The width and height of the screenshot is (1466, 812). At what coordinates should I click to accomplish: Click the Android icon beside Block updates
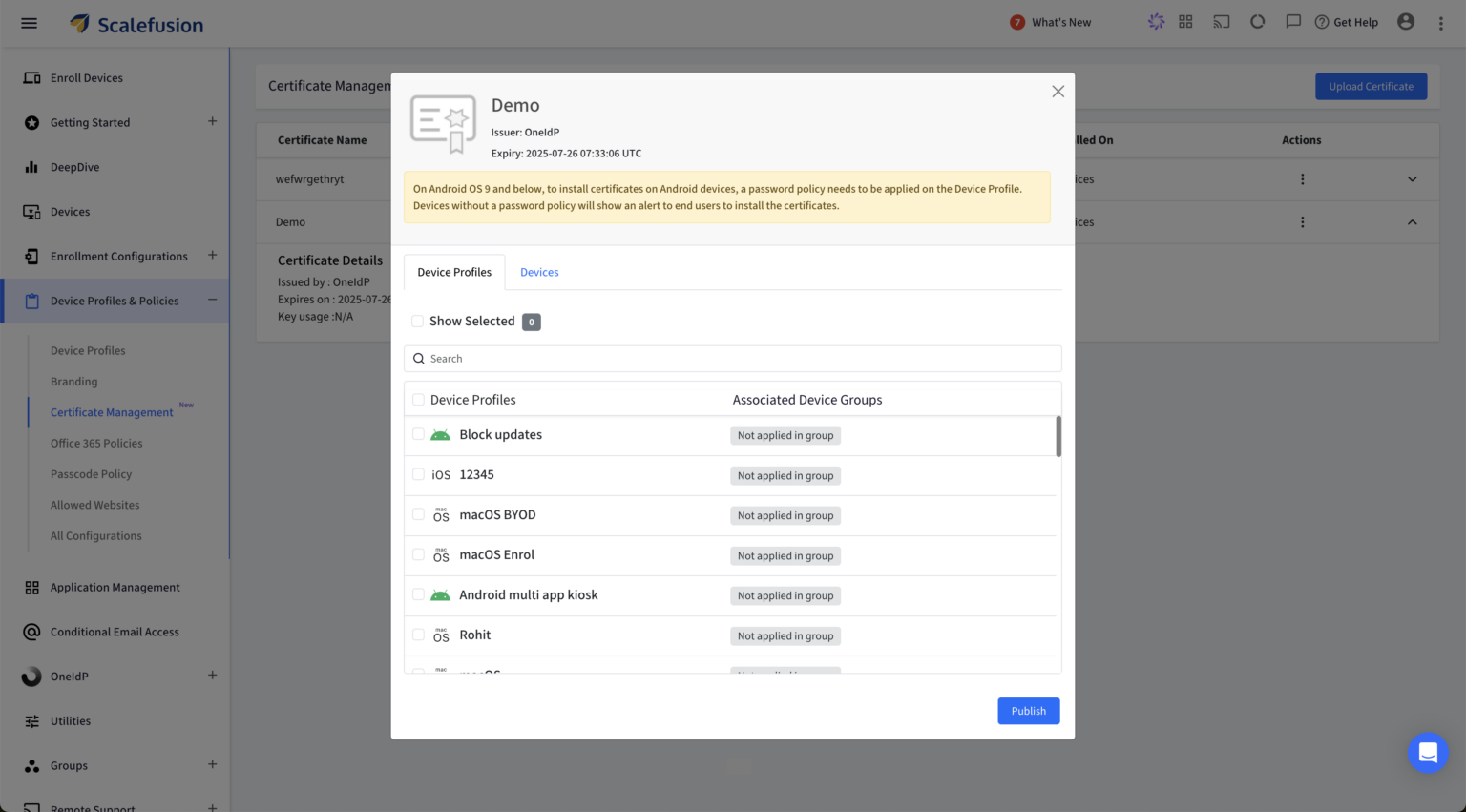(x=440, y=435)
